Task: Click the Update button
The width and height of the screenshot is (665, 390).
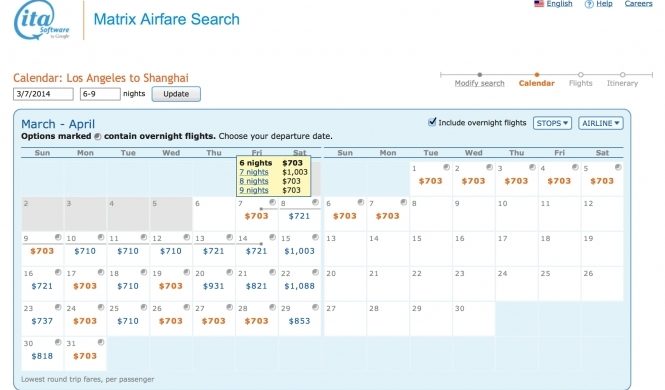Action: click(x=176, y=94)
